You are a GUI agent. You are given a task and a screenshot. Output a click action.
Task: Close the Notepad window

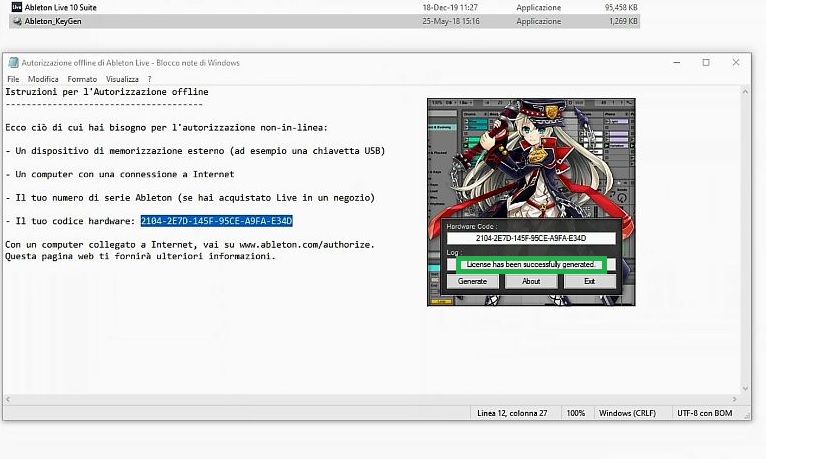click(x=735, y=62)
